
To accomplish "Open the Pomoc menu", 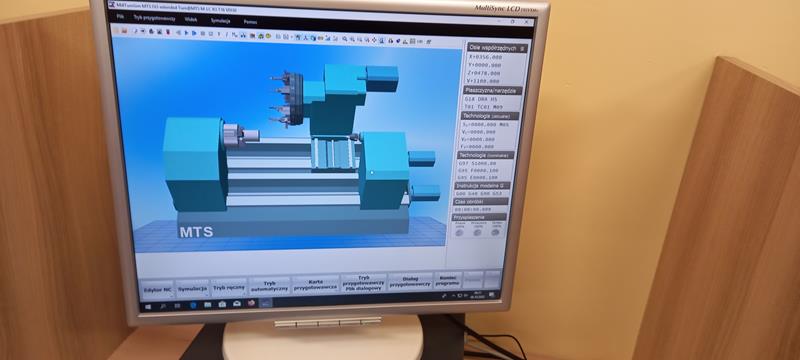I will [250, 22].
